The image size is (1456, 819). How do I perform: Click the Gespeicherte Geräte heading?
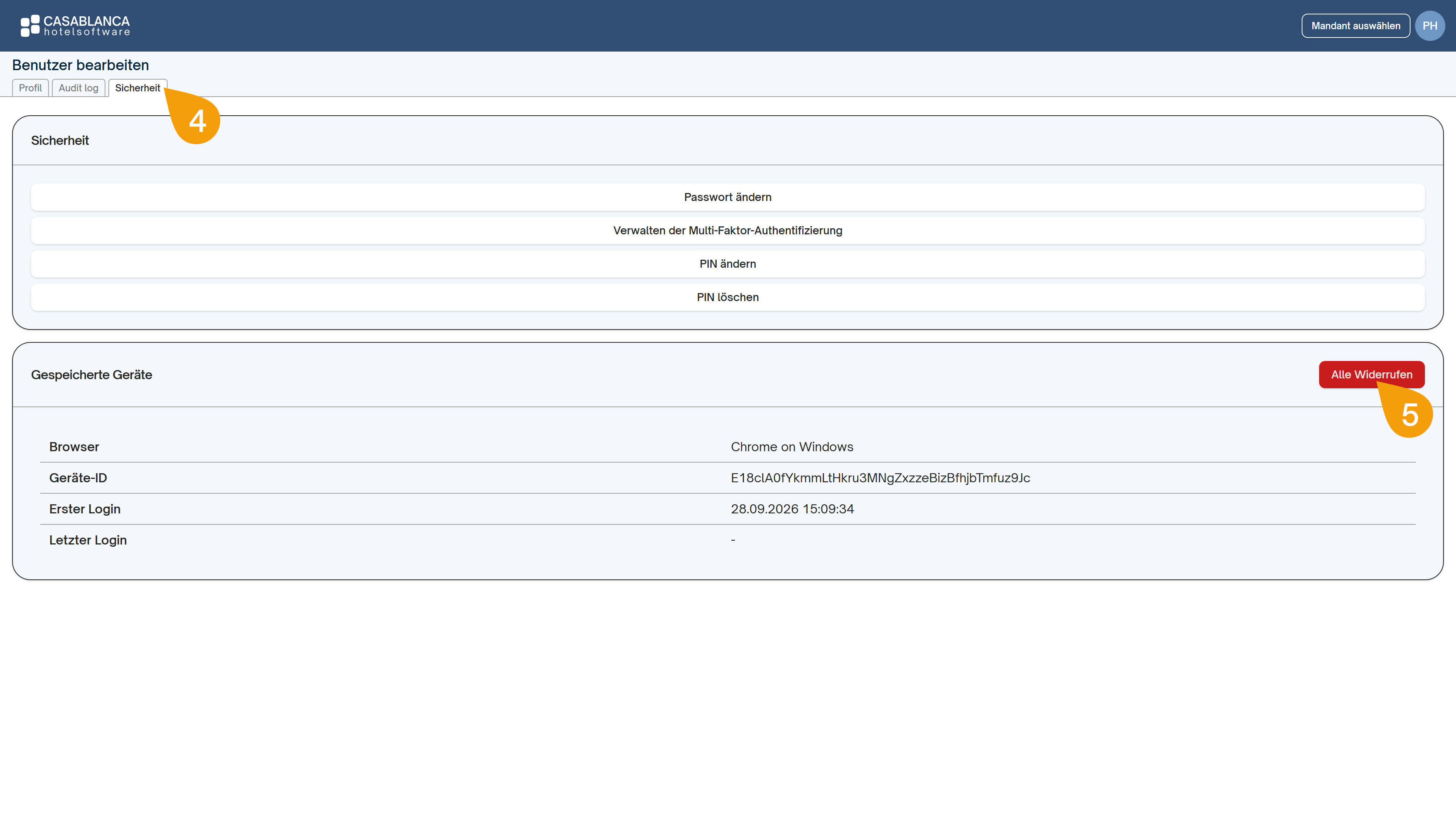91,375
